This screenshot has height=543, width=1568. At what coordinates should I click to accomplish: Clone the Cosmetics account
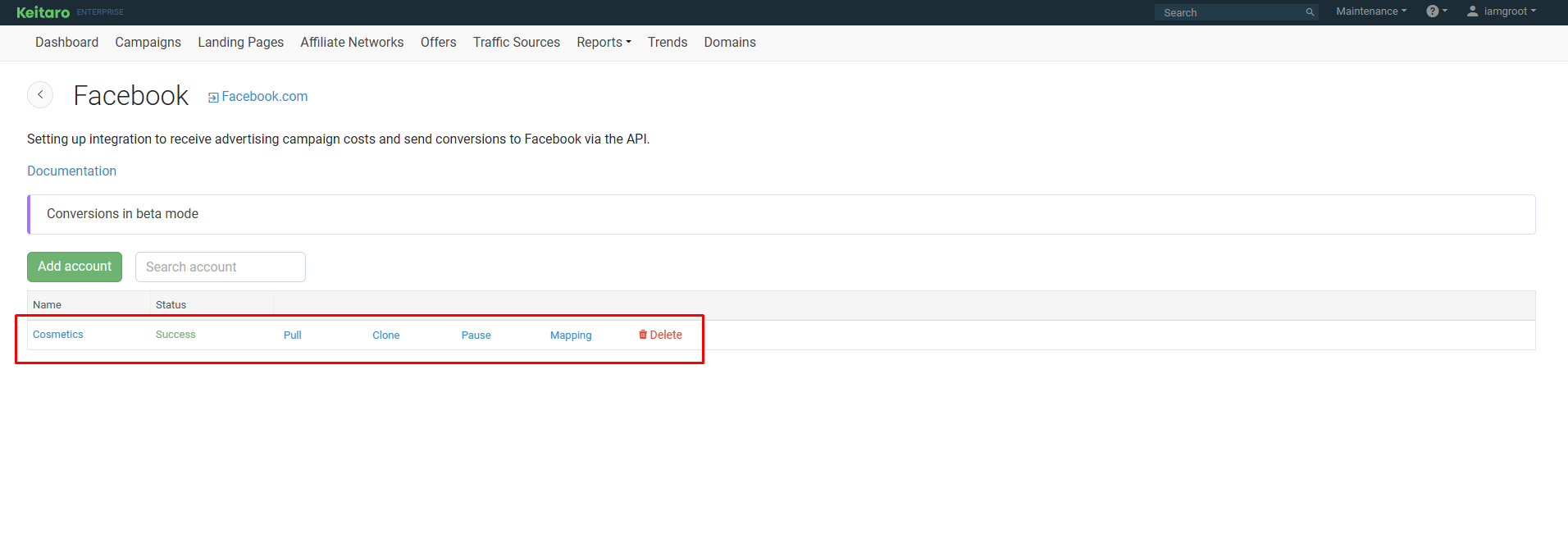[386, 335]
